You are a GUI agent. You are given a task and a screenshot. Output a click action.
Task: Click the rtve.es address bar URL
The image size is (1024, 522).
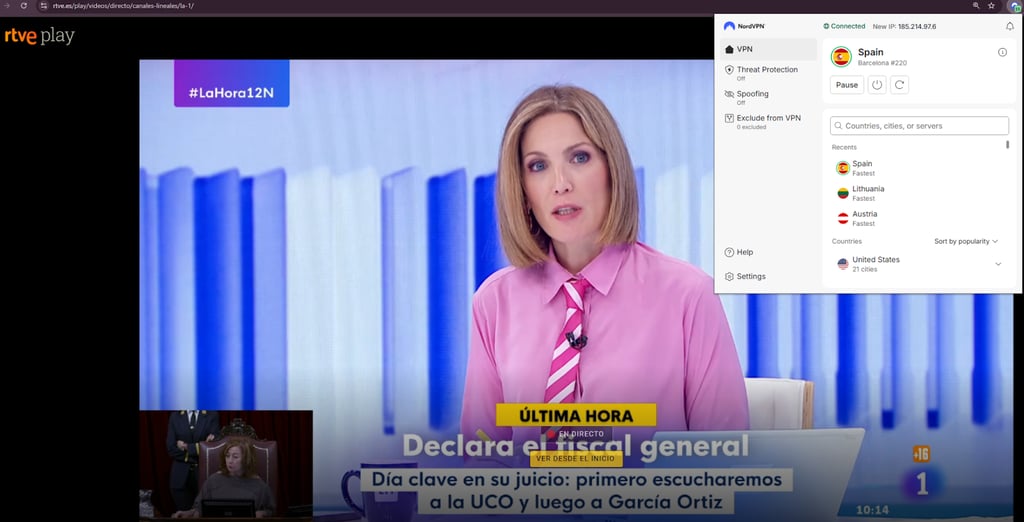pos(123,5)
